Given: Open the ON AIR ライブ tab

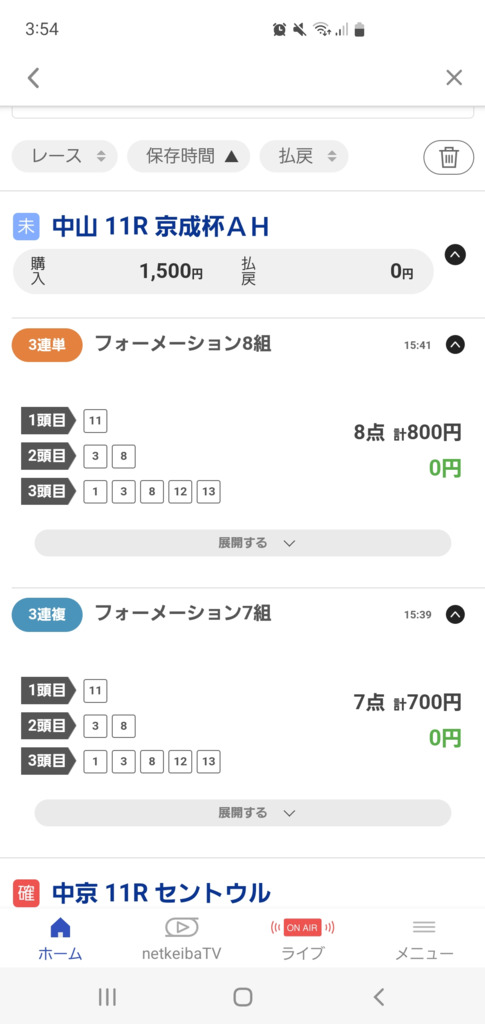Looking at the screenshot, I should coord(302,938).
